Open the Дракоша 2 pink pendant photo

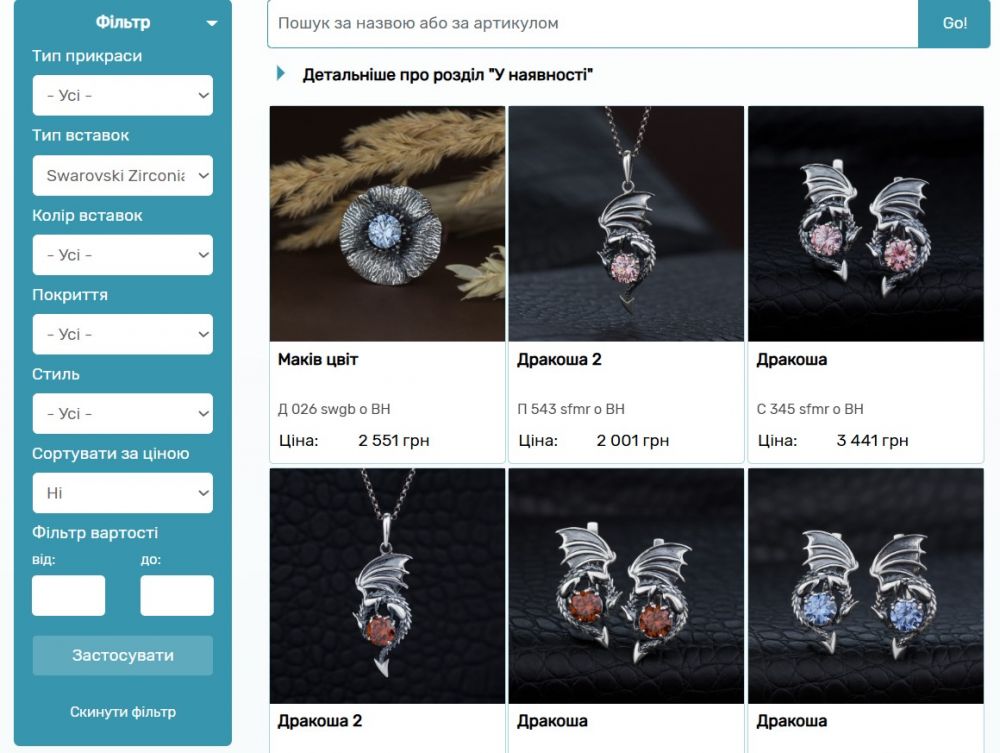point(626,224)
